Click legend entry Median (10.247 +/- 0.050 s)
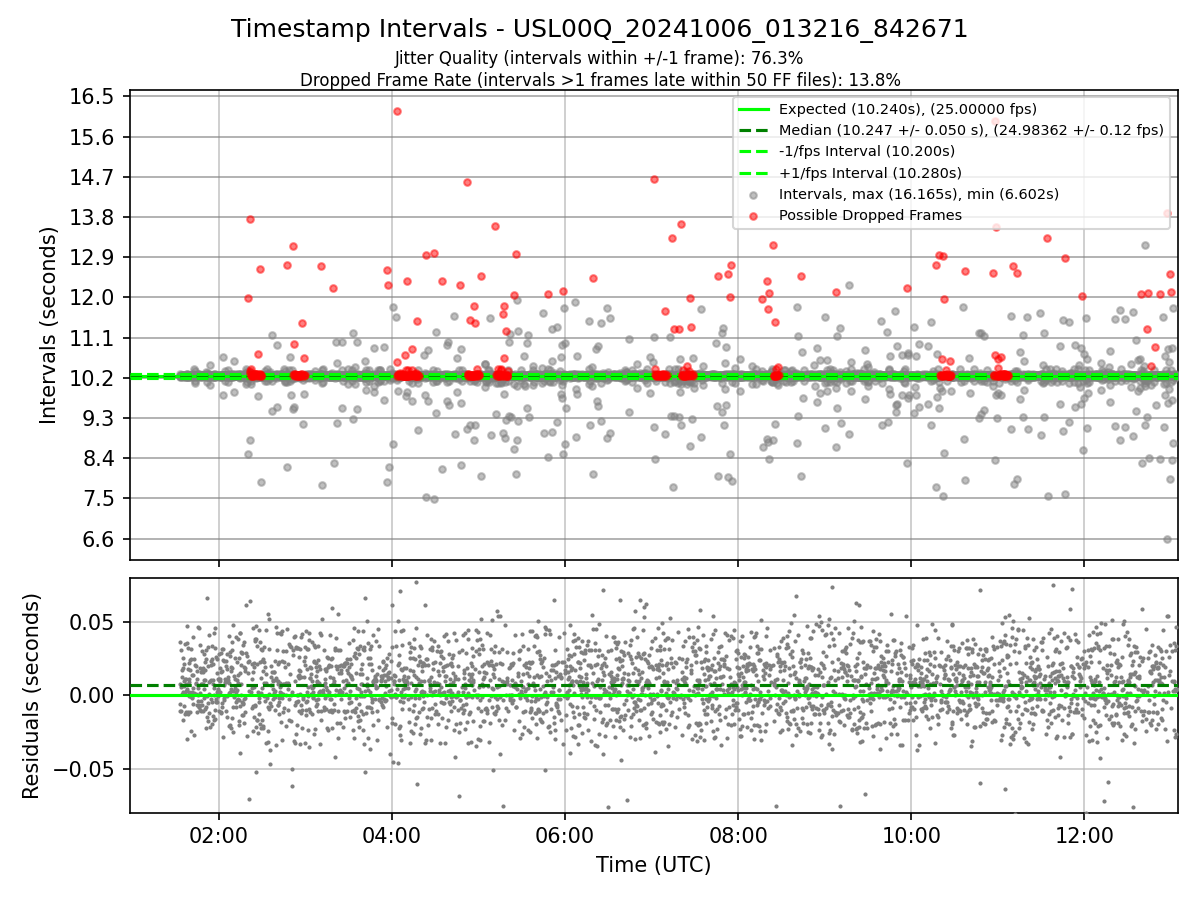 (971, 130)
